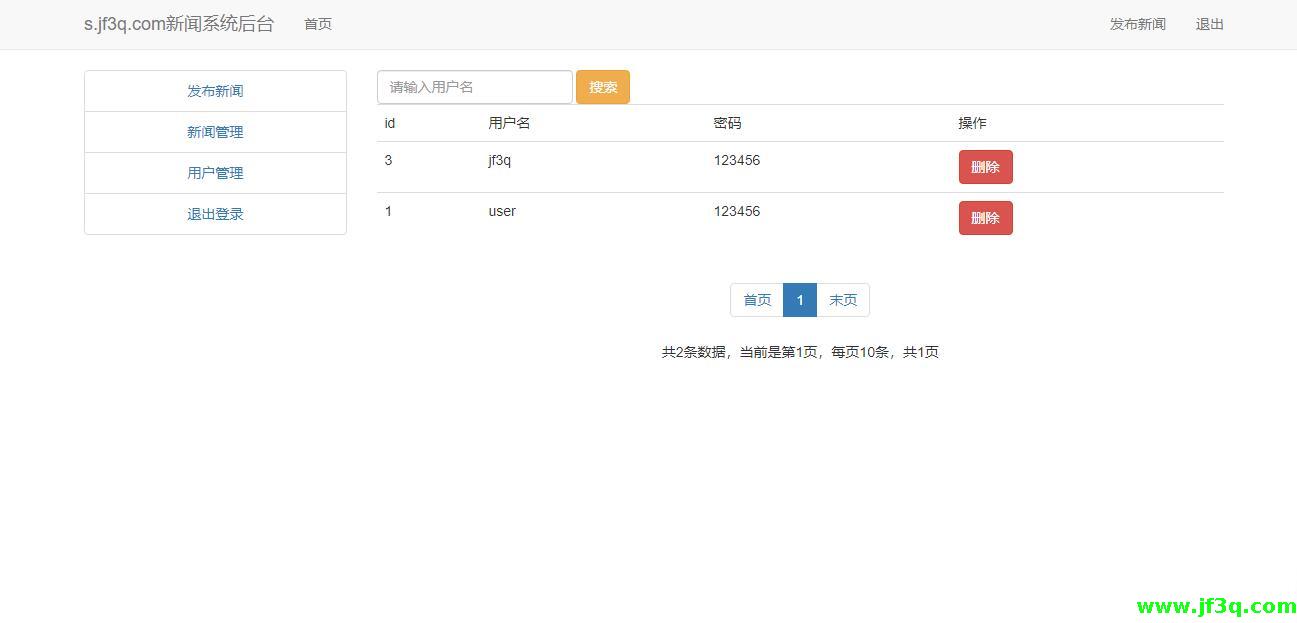Open the www.jf3q.com link
This screenshot has width=1297, height=623.
(x=1214, y=604)
